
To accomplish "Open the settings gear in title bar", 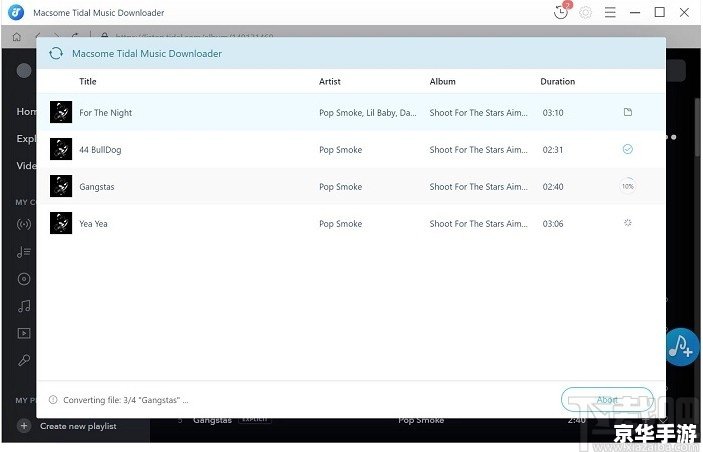I will point(585,13).
